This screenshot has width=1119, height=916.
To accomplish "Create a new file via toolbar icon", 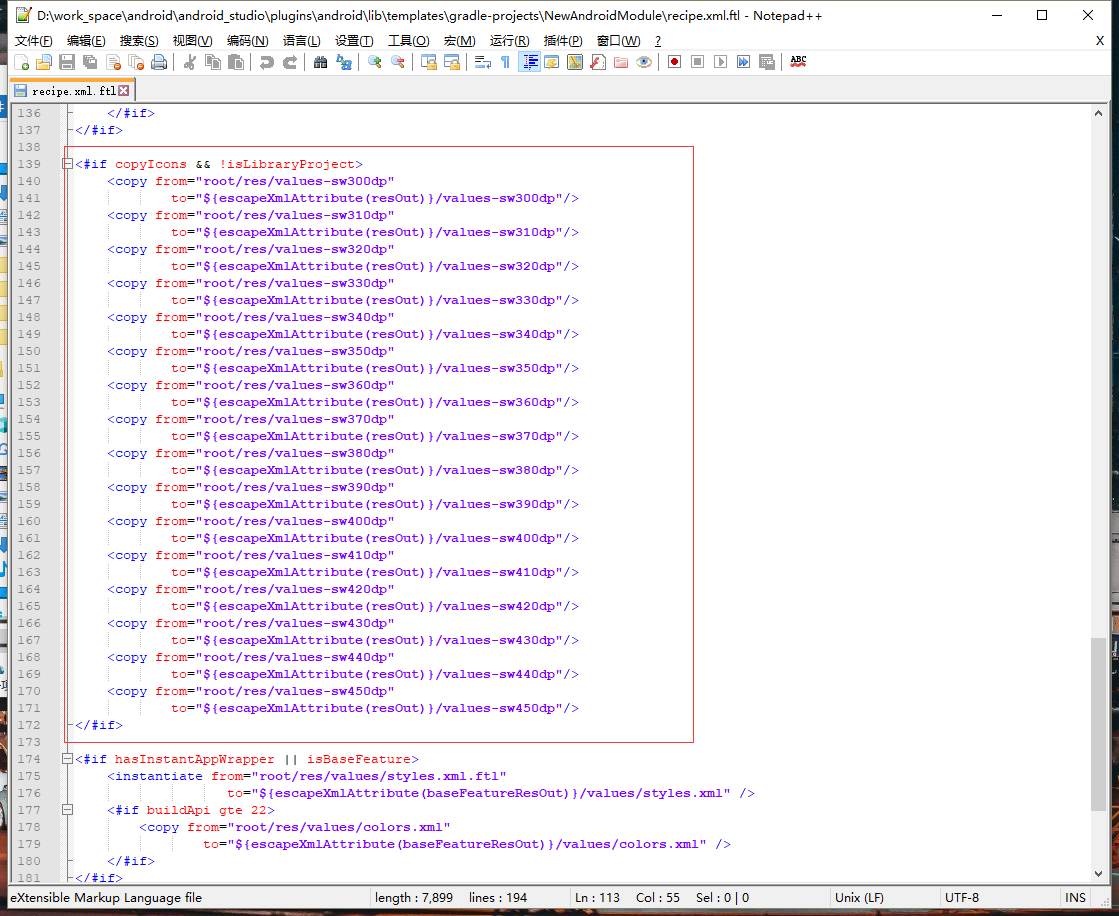I will pos(21,63).
